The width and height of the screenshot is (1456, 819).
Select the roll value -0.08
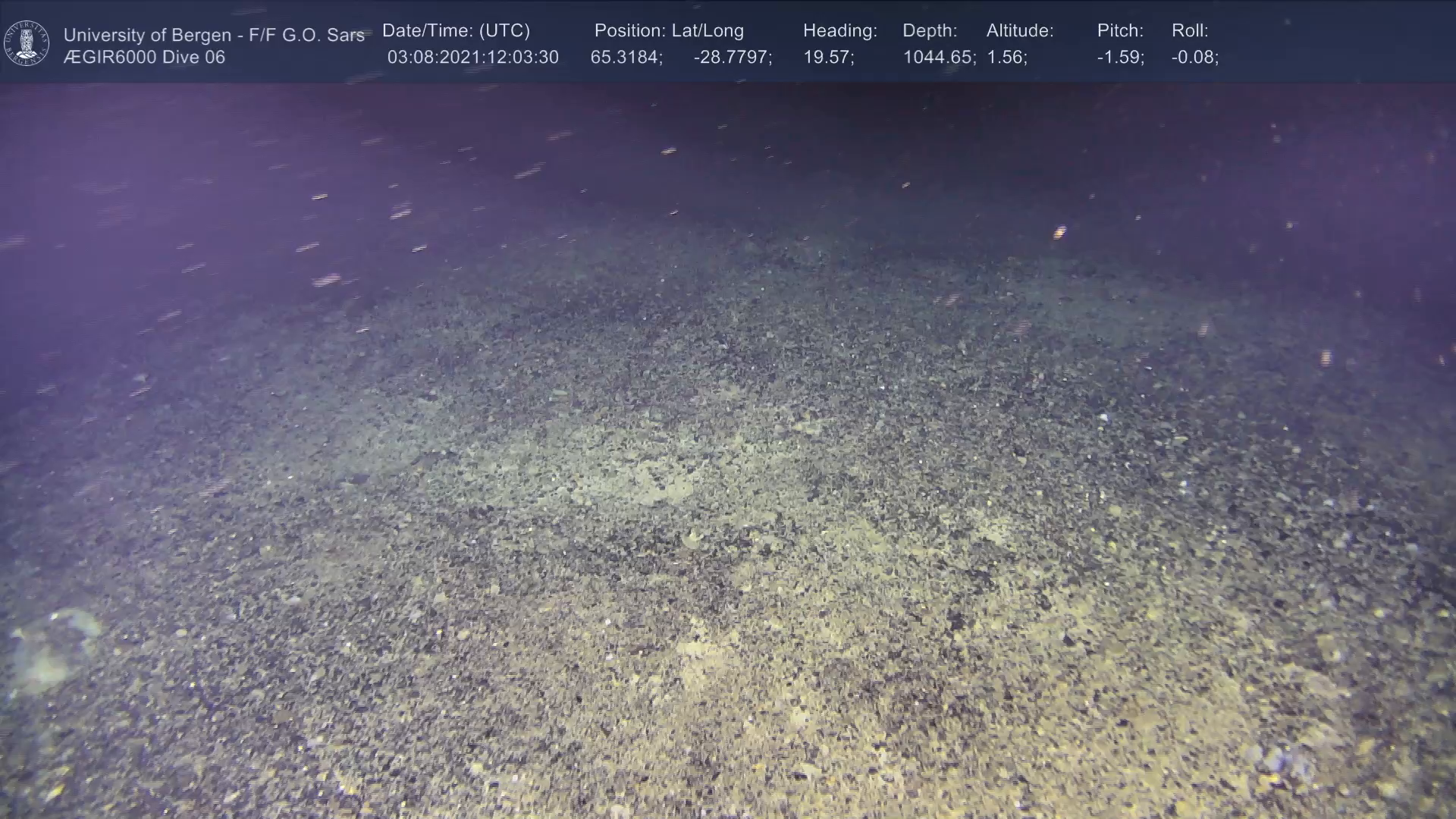(1194, 58)
